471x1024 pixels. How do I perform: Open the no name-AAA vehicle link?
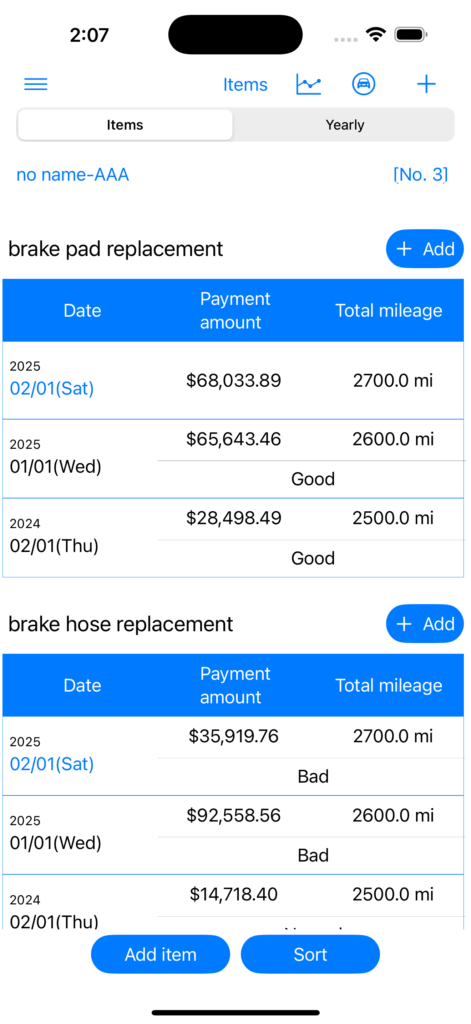[x=73, y=175]
